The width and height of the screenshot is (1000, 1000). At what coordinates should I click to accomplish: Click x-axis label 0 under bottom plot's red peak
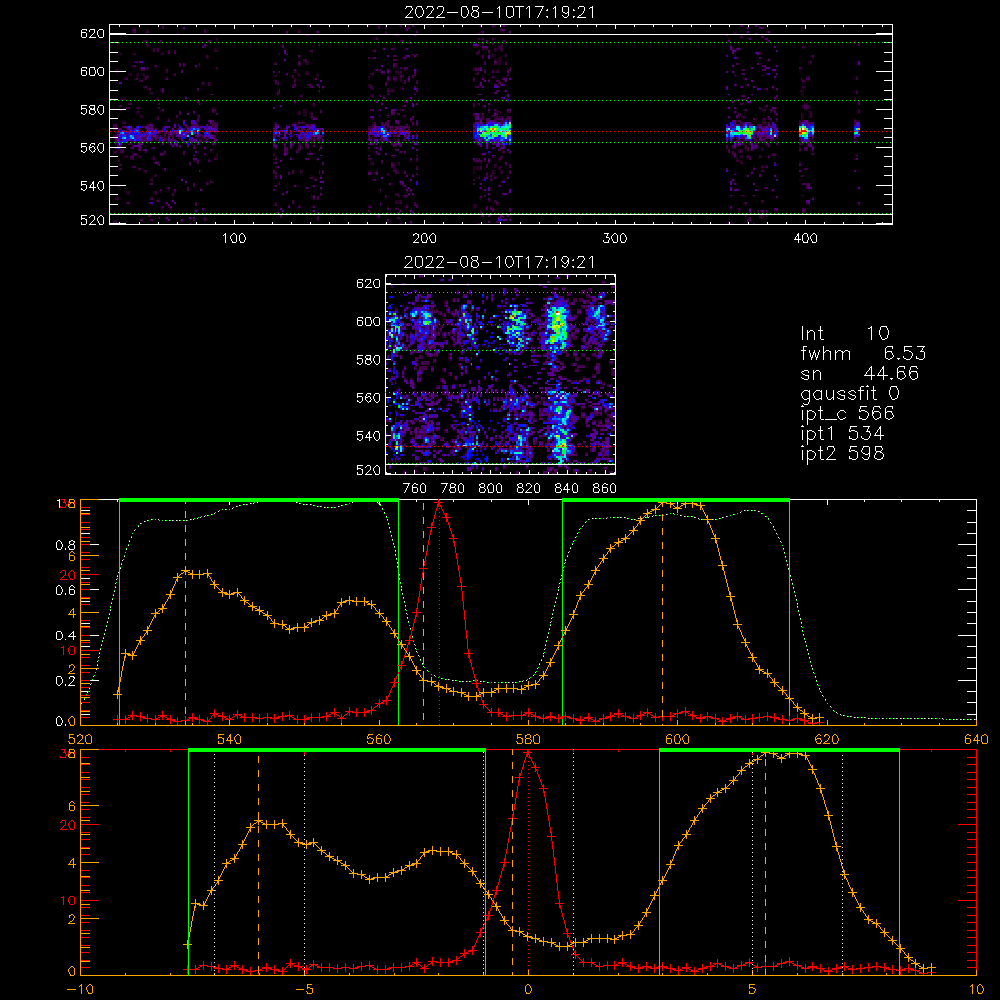pos(528,990)
